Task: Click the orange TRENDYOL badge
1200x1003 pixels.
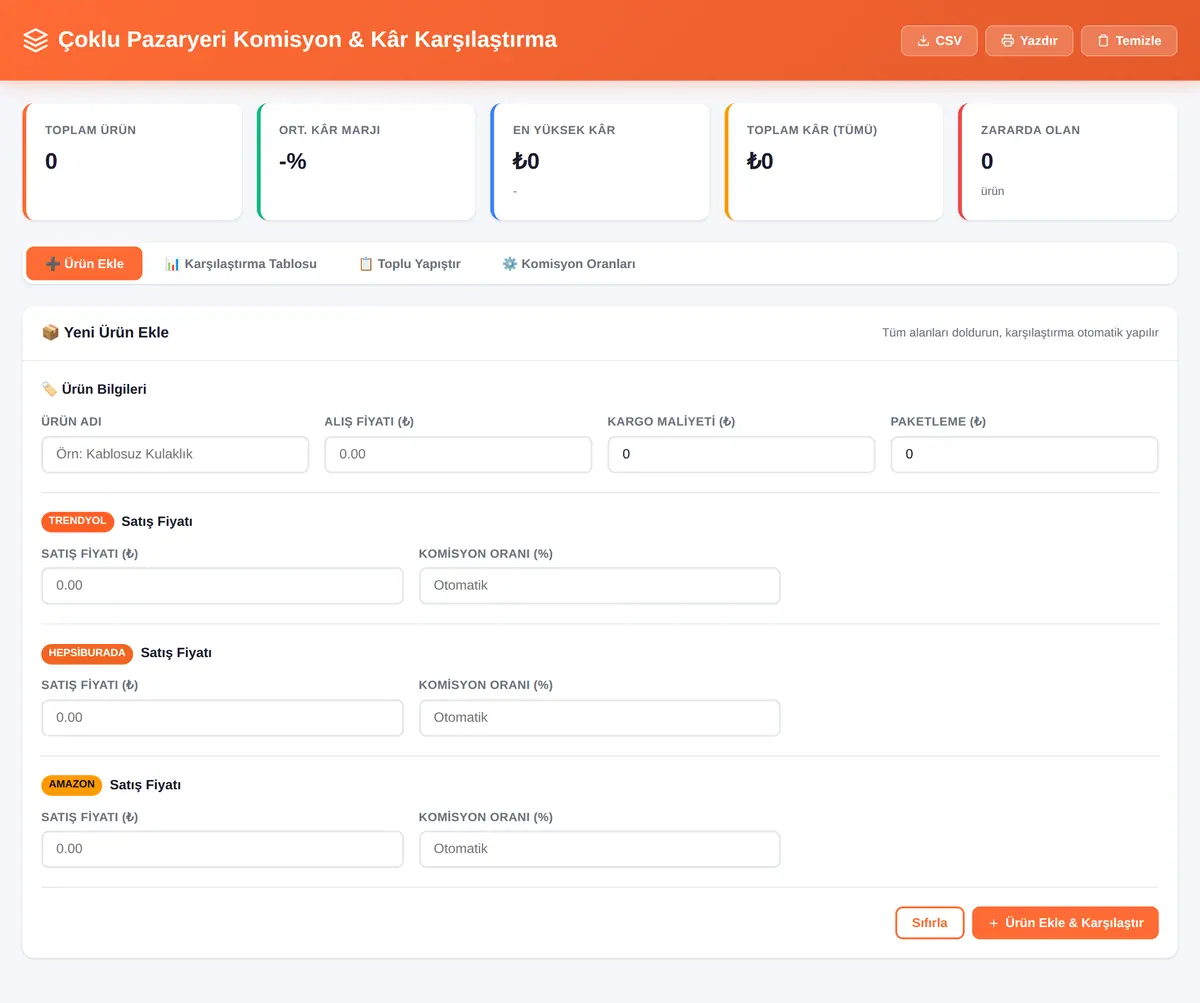Action: 77,521
